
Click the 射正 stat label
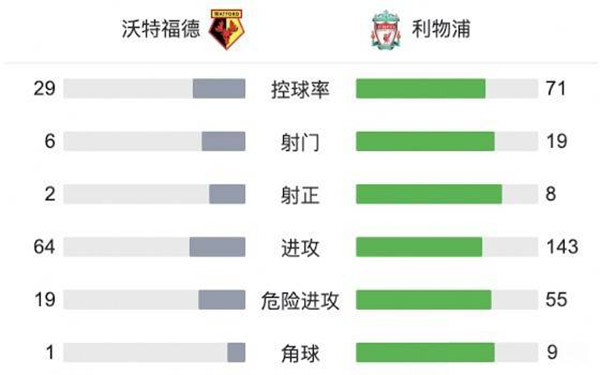click(x=300, y=195)
